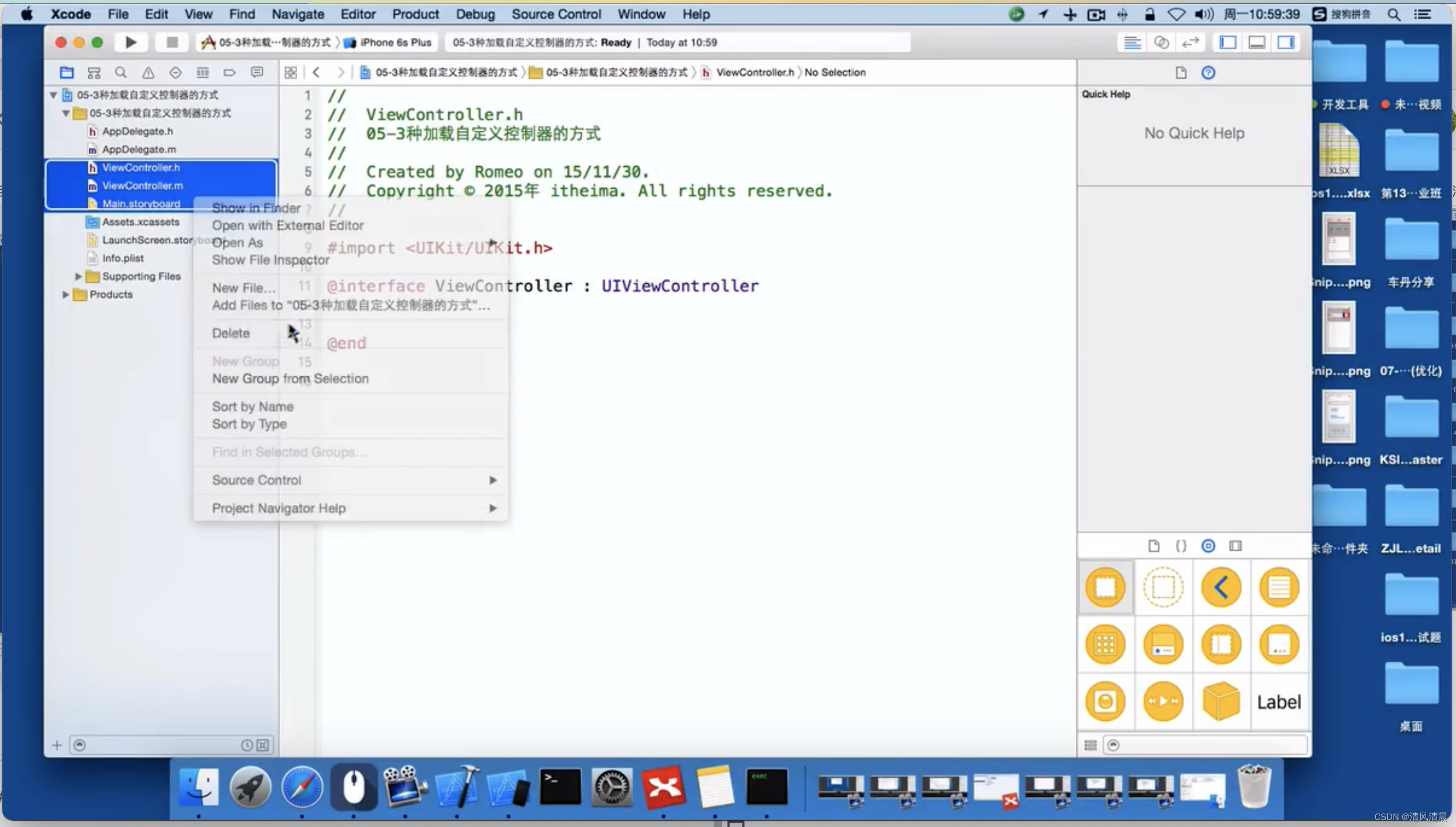Select the UIViewController component icon
1456x827 pixels.
(1105, 587)
